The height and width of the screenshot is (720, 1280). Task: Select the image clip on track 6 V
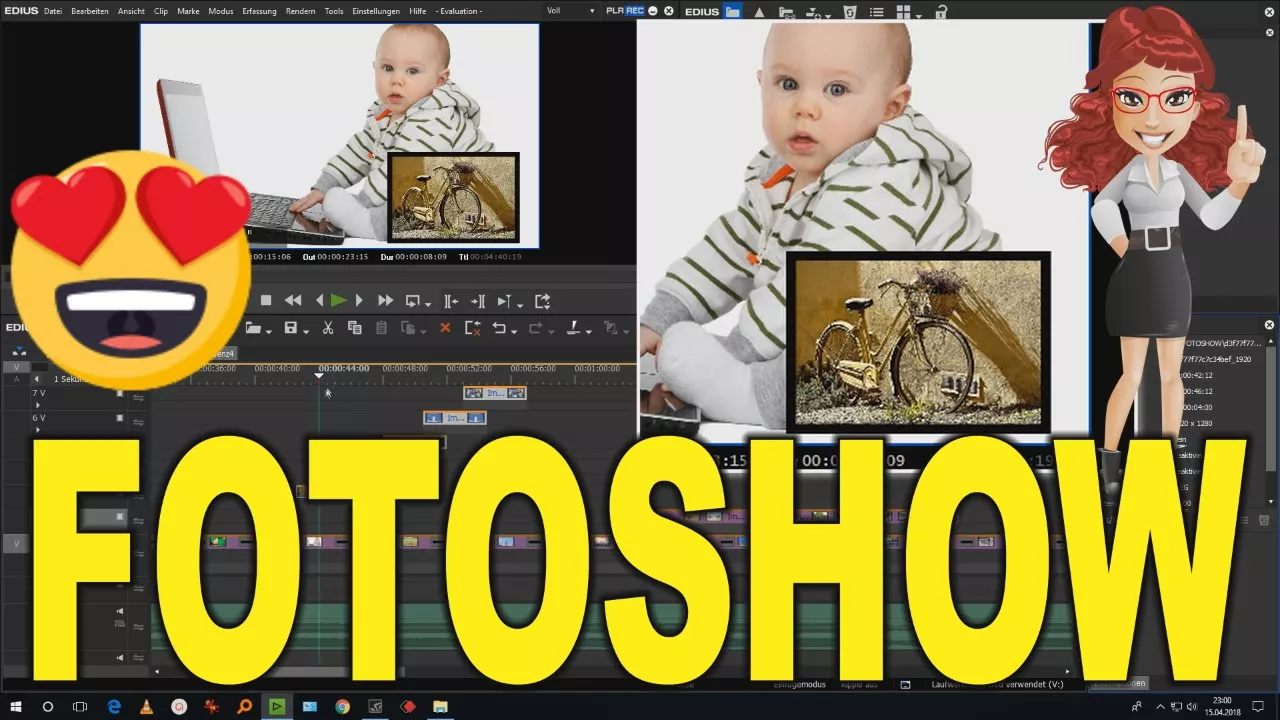[455, 418]
